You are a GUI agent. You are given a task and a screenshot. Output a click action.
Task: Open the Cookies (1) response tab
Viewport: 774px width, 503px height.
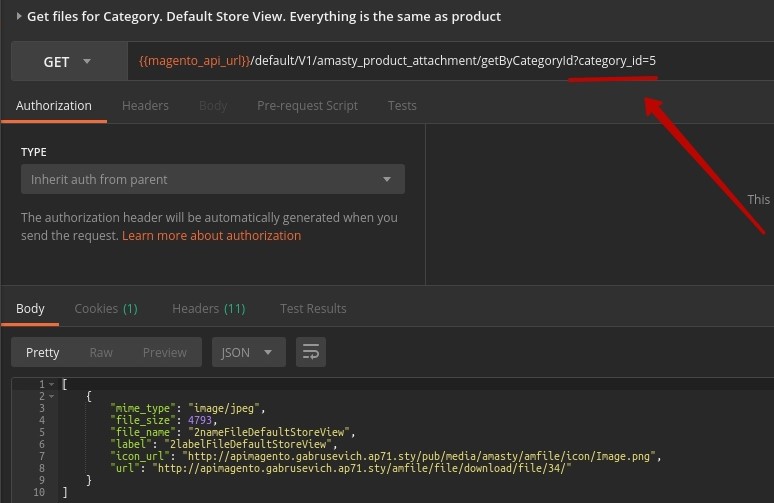(x=106, y=309)
